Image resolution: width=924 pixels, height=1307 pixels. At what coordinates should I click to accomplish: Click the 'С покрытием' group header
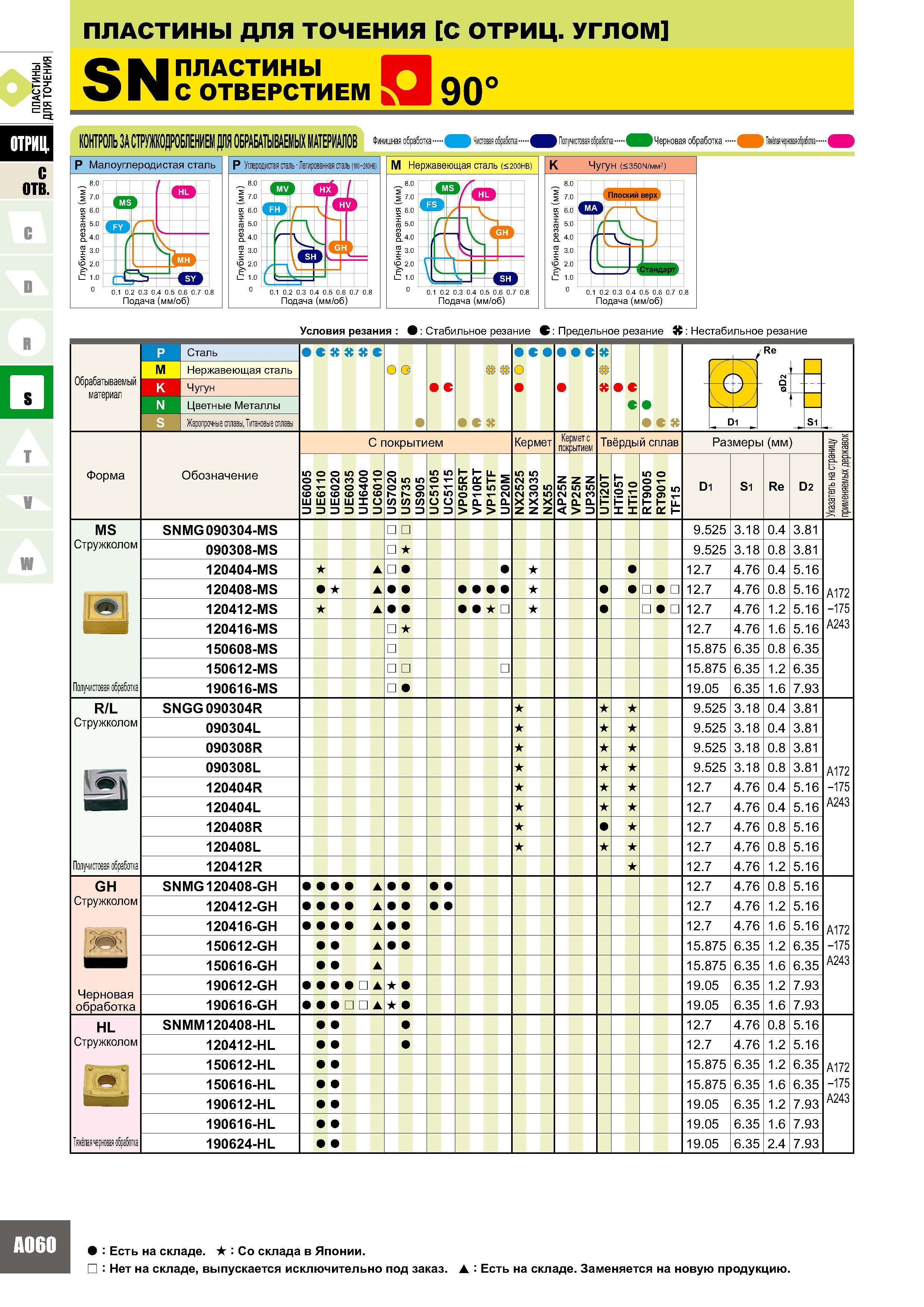(x=405, y=442)
